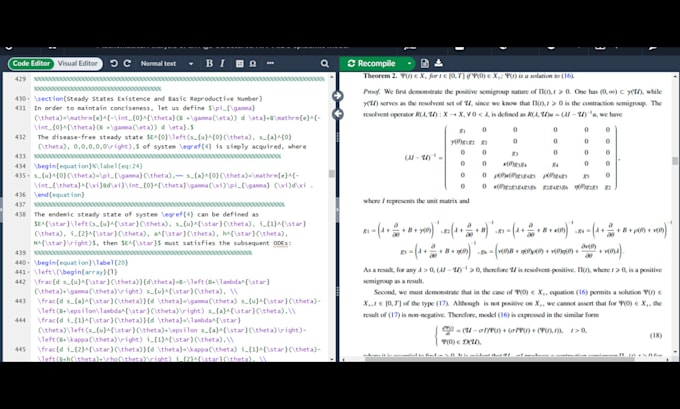The image size is (680, 409).
Task: Fold the equation block at line 435
Action: pyautogui.click(x=28, y=176)
